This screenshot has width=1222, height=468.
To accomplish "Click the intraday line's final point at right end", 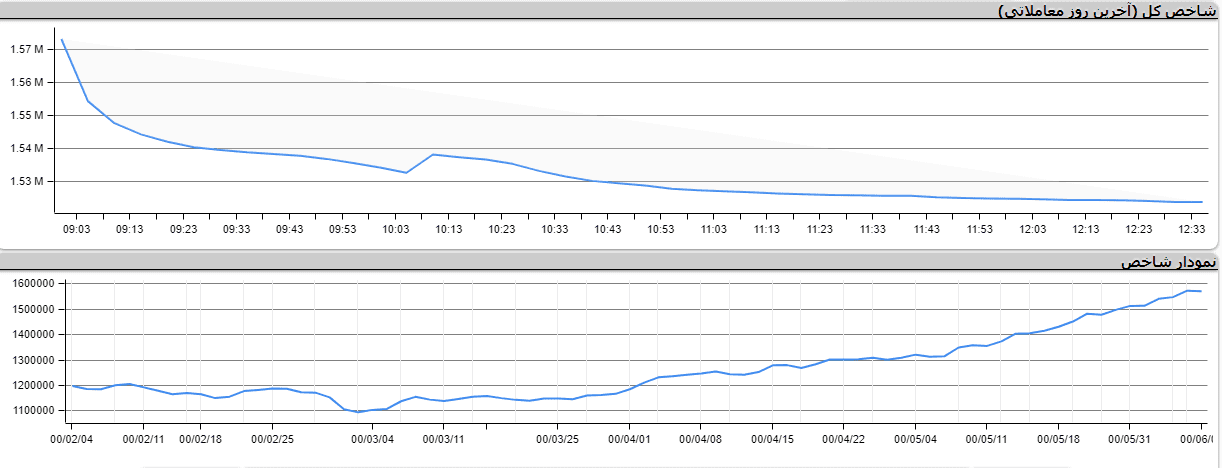I will point(1200,202).
